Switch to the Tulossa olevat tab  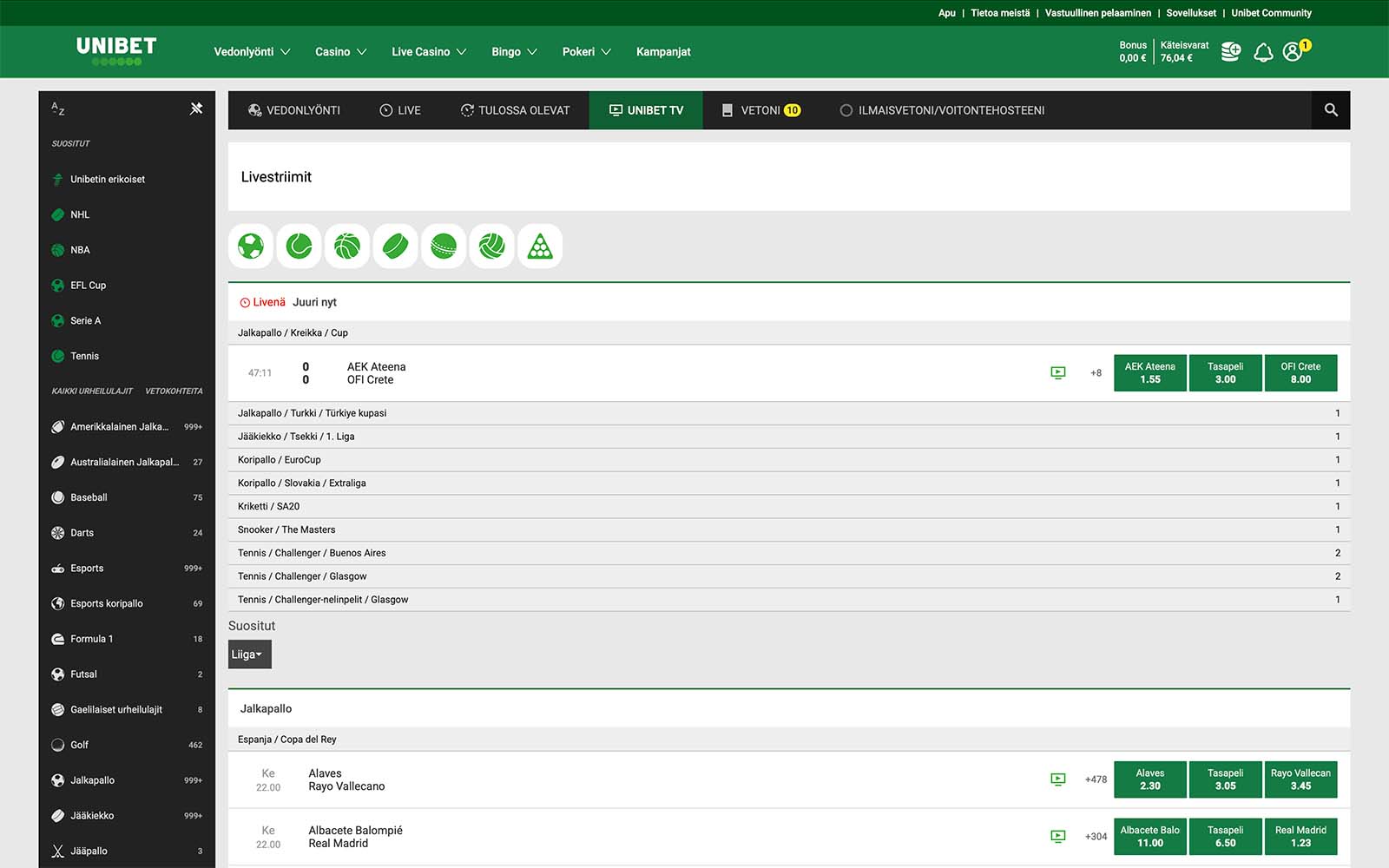515,110
